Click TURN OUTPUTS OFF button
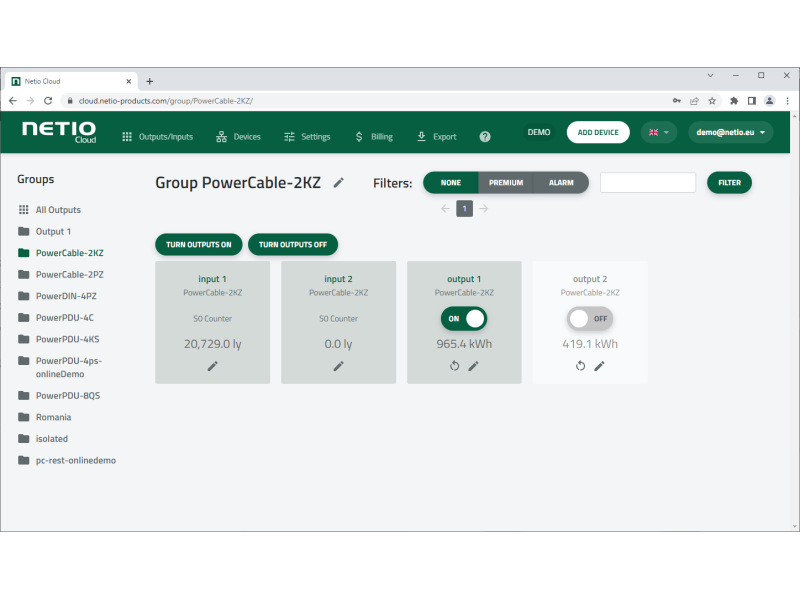This screenshot has height=600, width=800. point(293,244)
